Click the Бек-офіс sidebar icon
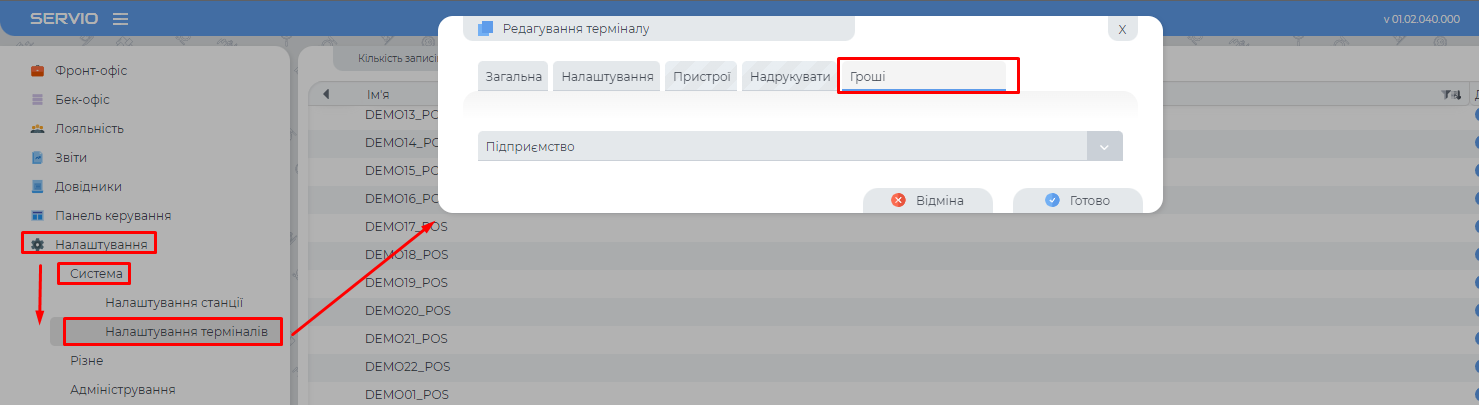This screenshot has height=405, width=1479. (x=37, y=100)
